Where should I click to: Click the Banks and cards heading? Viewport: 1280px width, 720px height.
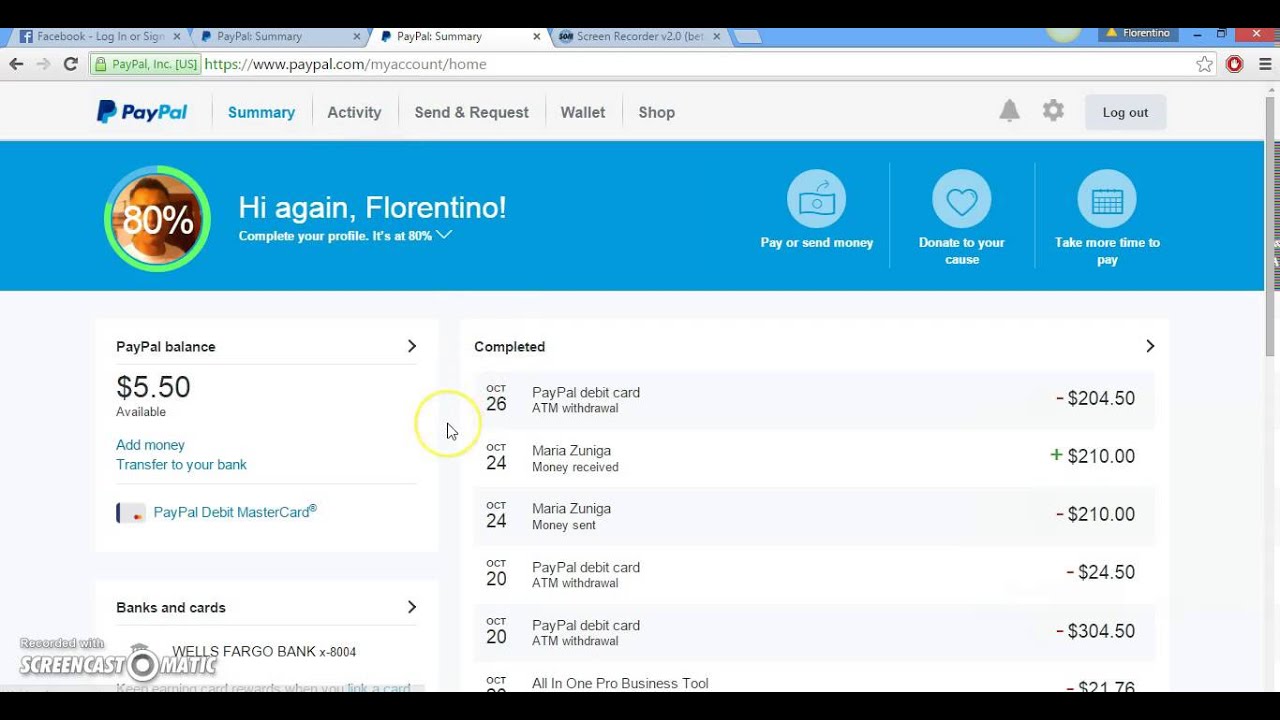coord(171,608)
